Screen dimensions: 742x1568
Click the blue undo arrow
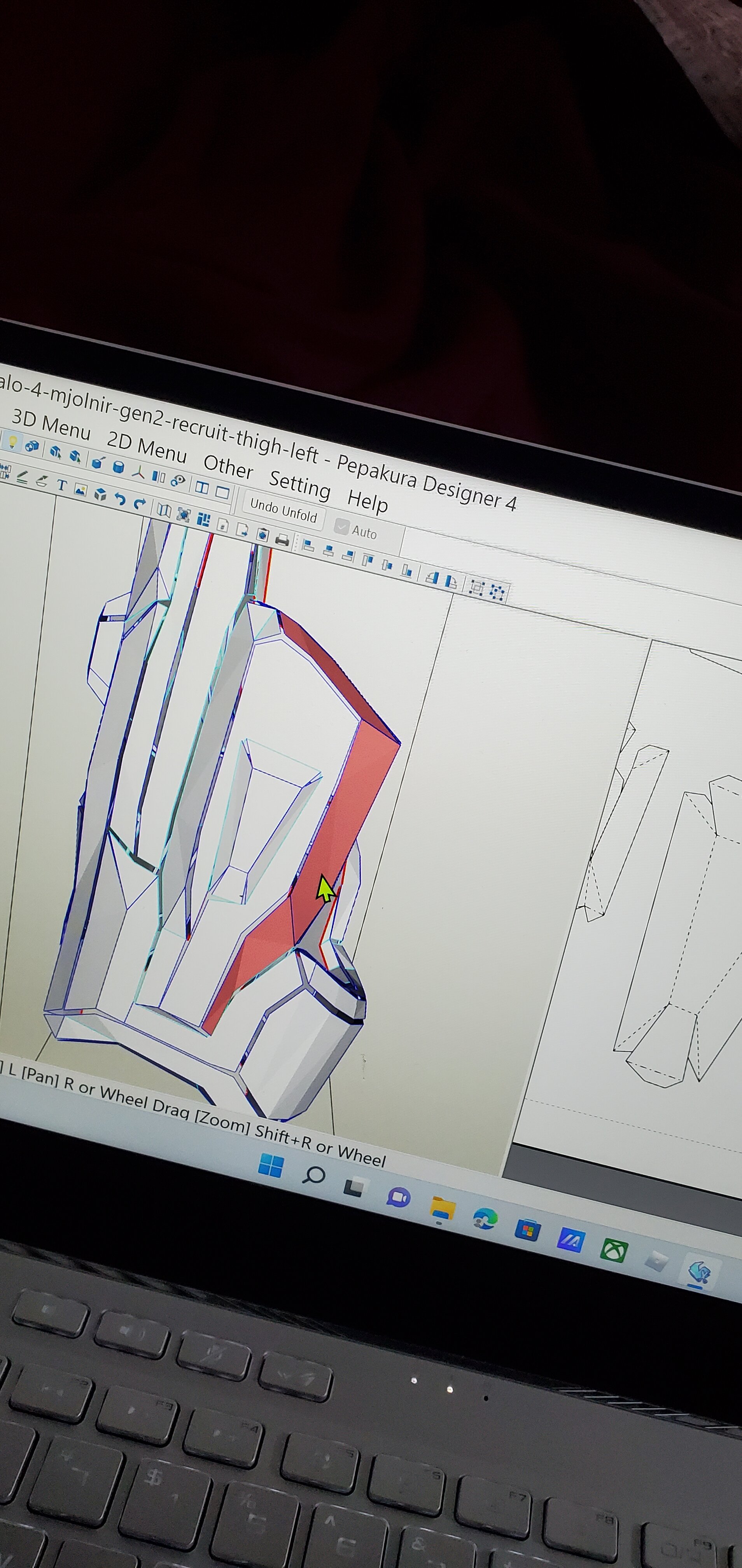pyautogui.click(x=120, y=499)
